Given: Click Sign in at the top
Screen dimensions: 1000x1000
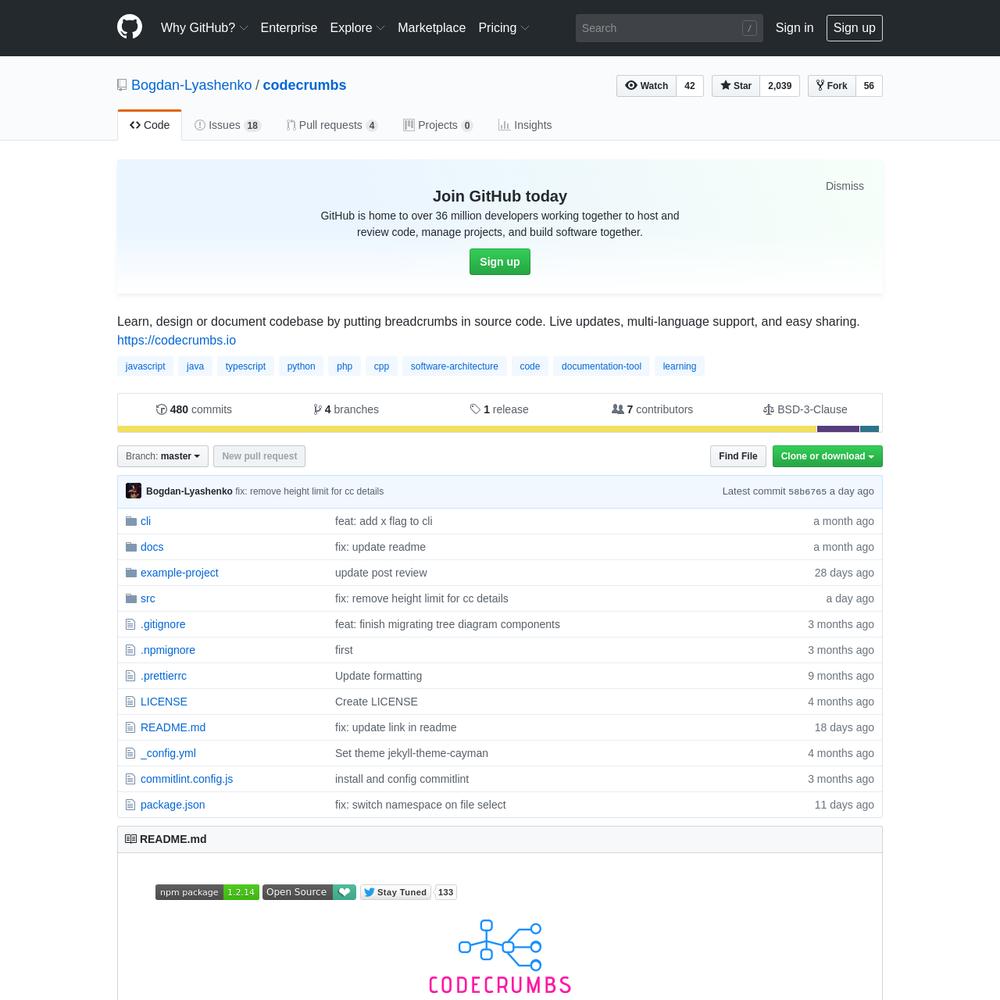Looking at the screenshot, I should [795, 27].
